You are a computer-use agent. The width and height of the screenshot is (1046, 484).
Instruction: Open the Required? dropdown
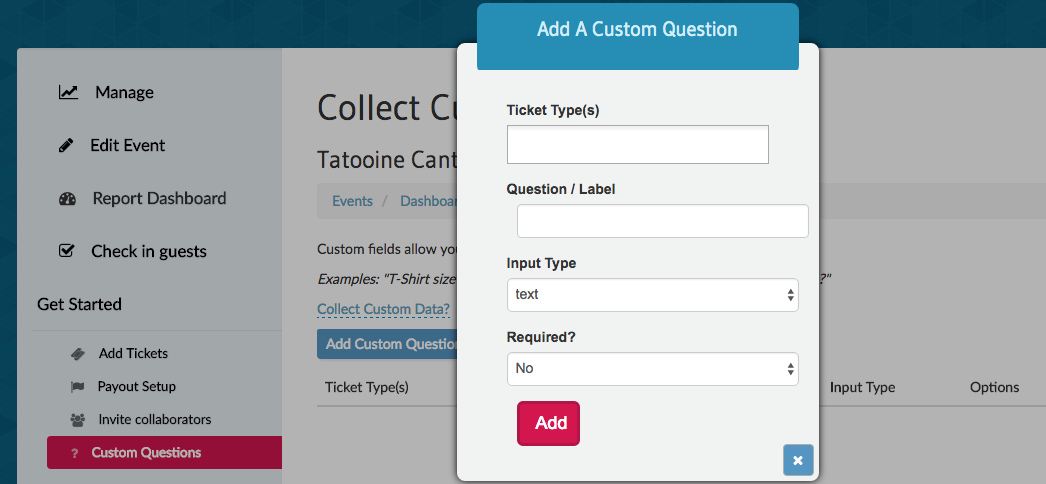[652, 368]
